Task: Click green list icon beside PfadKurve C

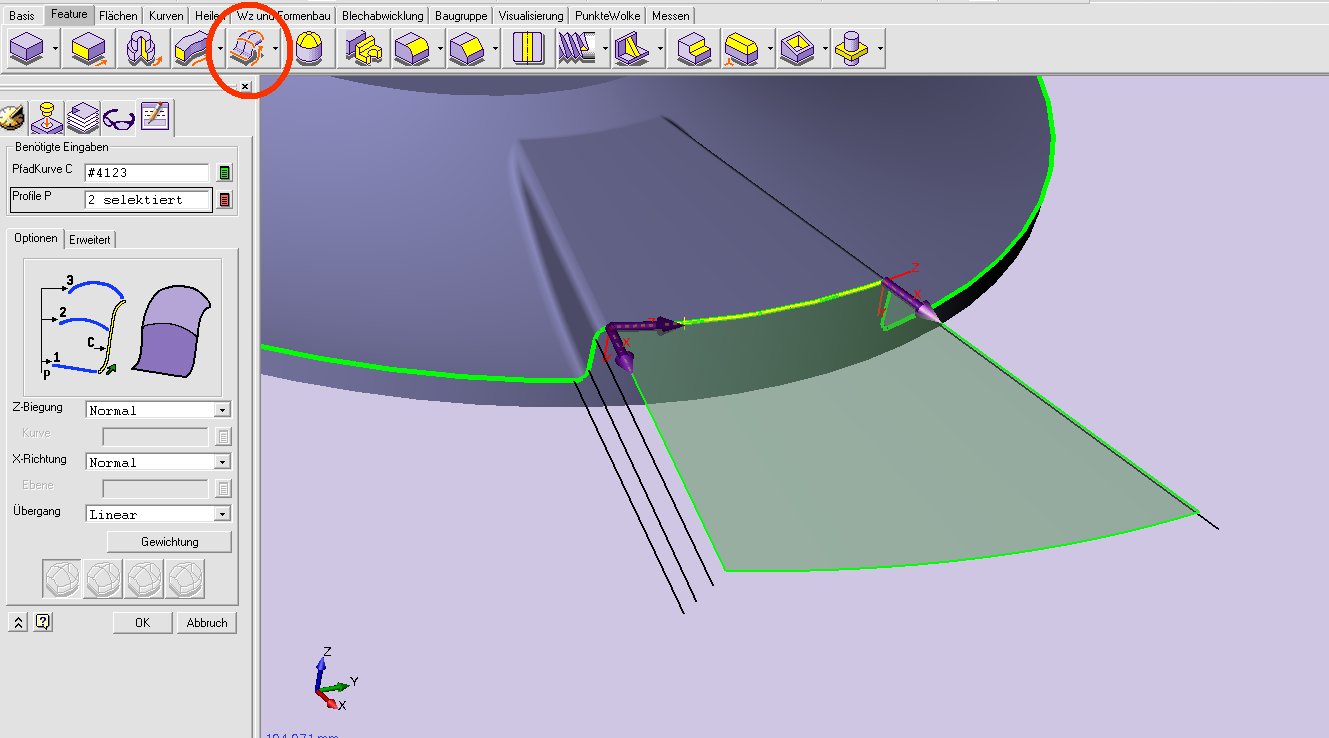Action: tap(224, 172)
